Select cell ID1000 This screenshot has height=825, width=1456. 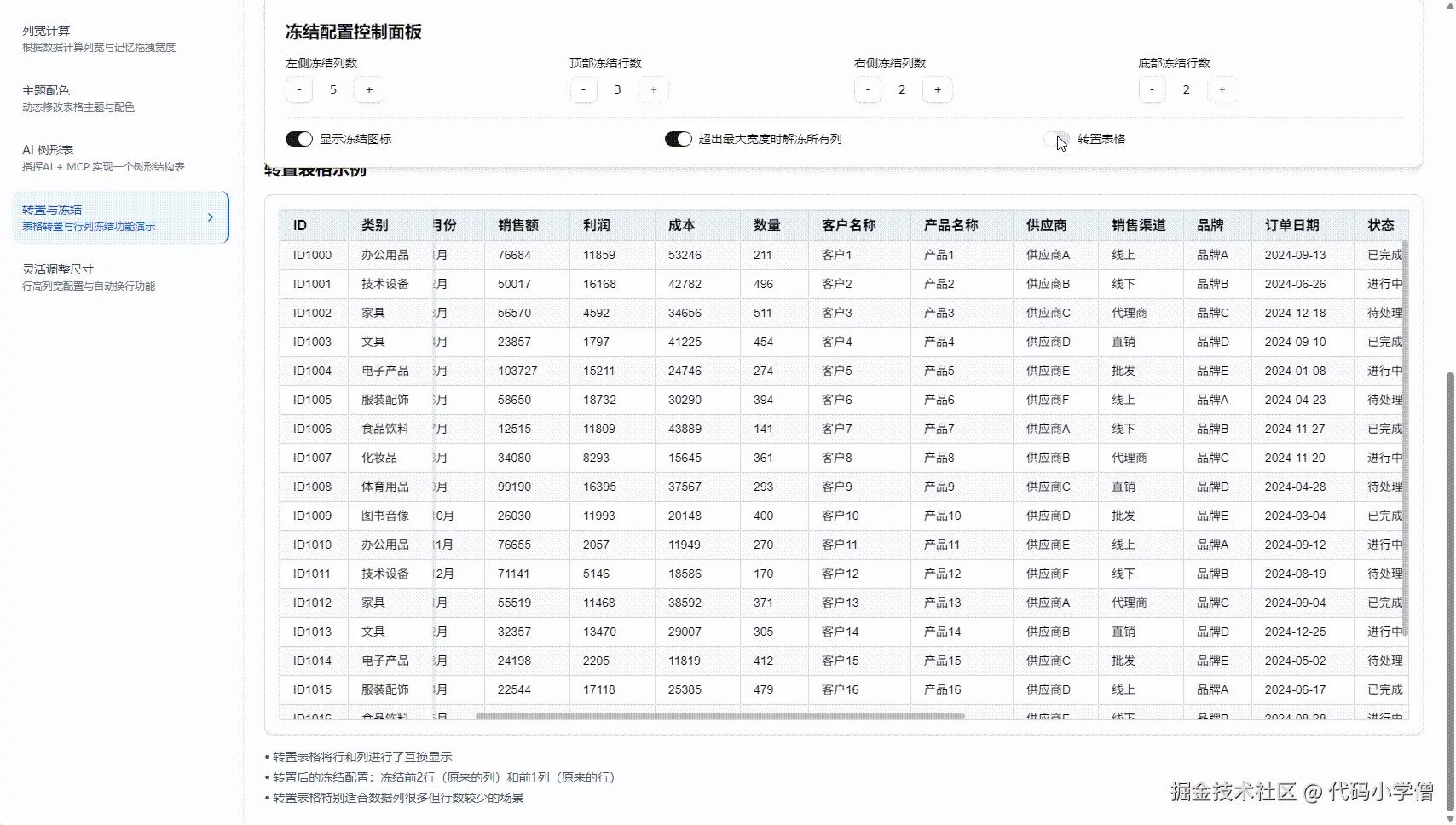click(x=314, y=255)
